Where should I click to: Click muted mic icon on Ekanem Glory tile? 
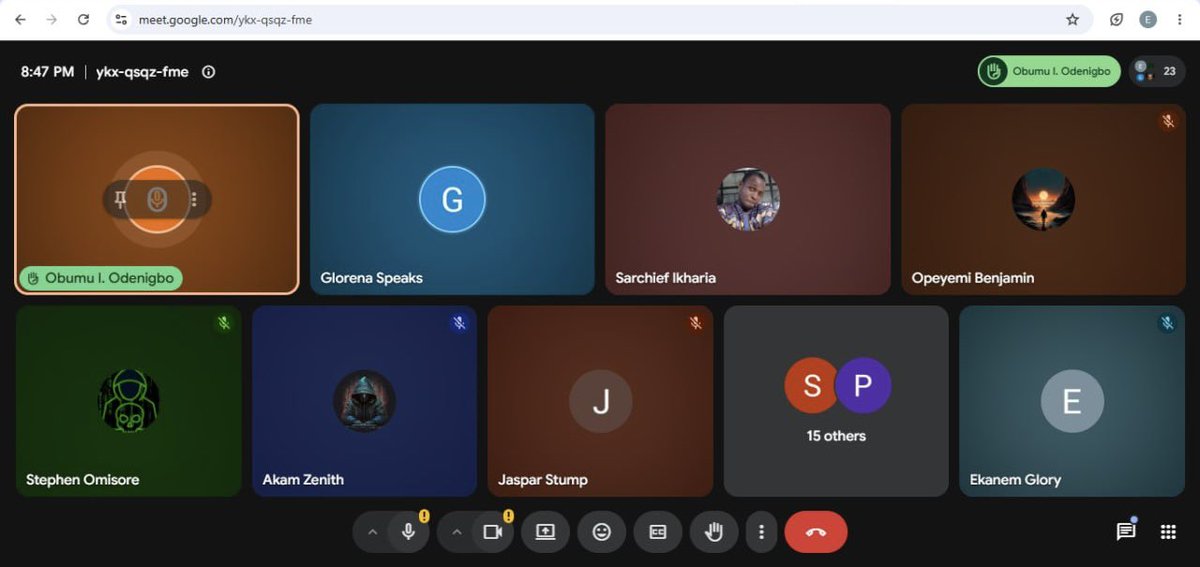tap(1167, 323)
